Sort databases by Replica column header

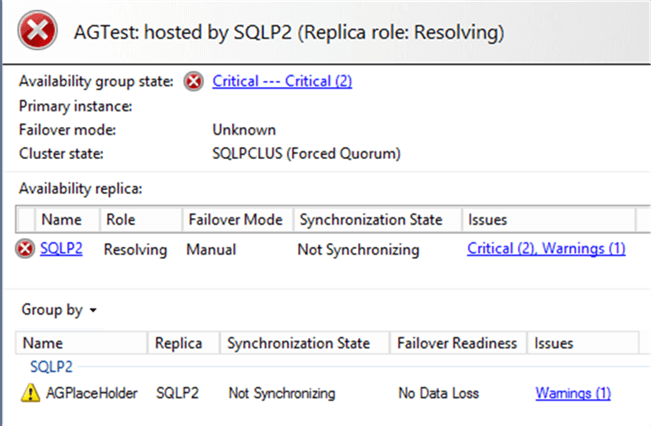pos(180,343)
